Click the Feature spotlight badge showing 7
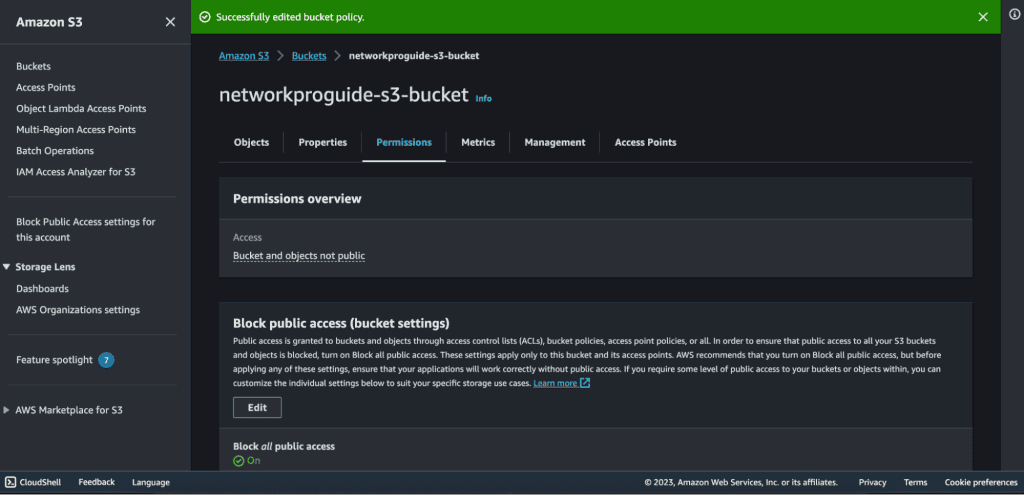The width and height of the screenshot is (1024, 495). [x=106, y=360]
